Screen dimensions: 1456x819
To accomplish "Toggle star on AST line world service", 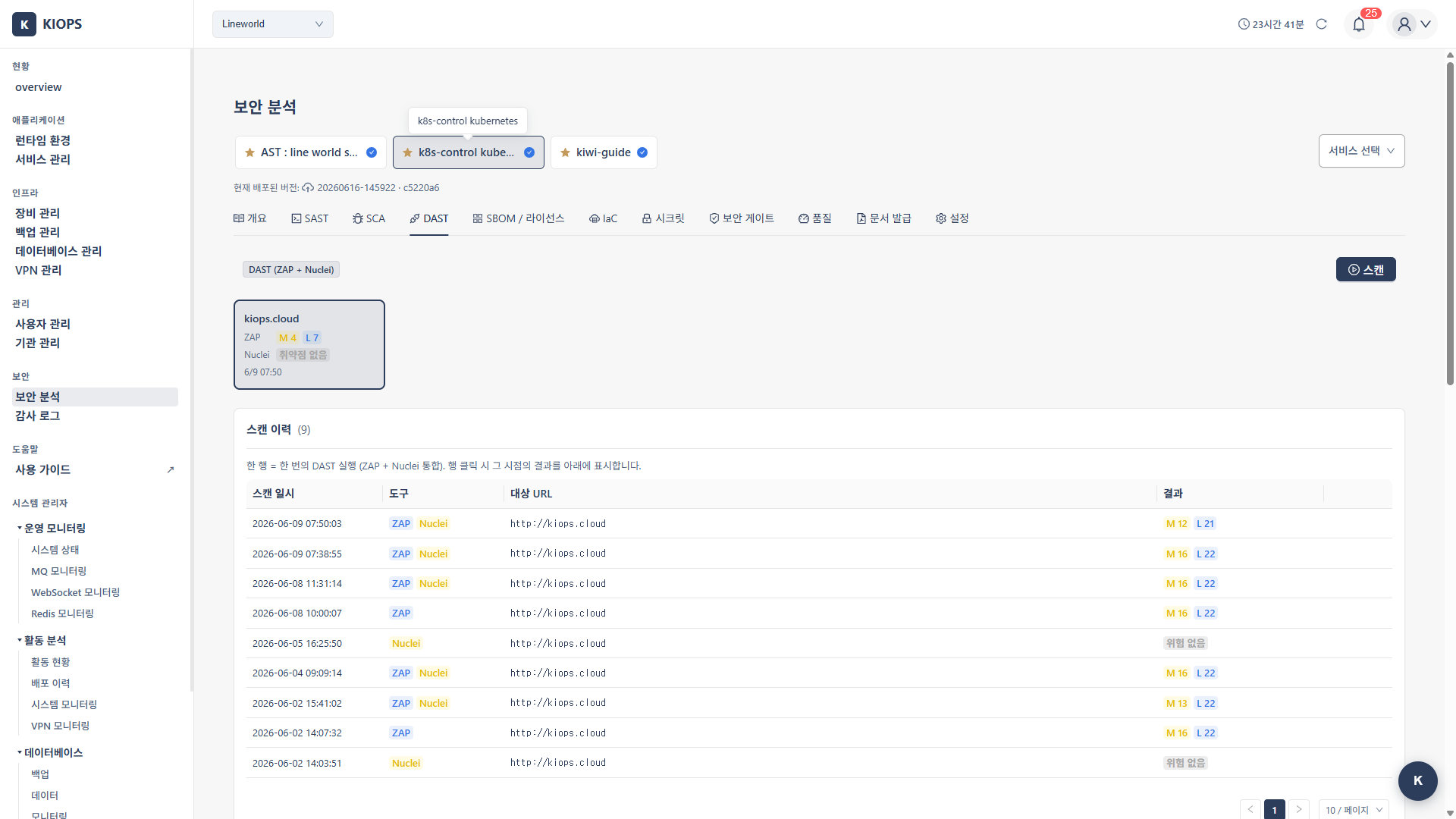I will click(x=249, y=152).
